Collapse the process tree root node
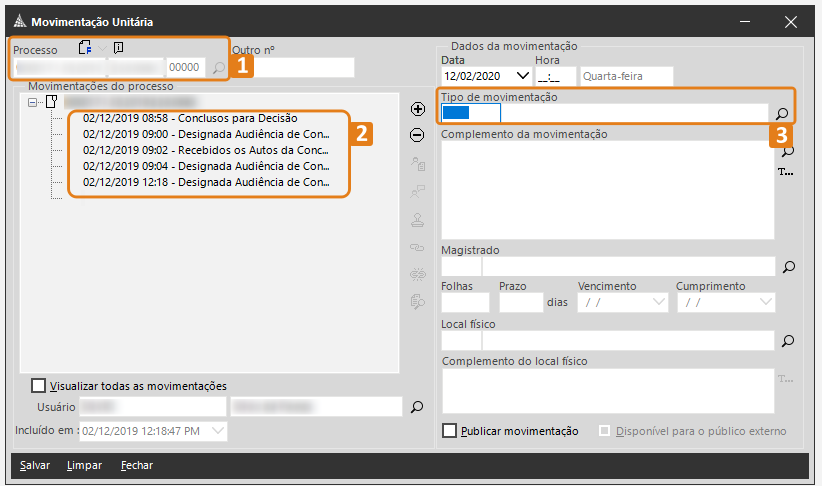 [x=33, y=102]
